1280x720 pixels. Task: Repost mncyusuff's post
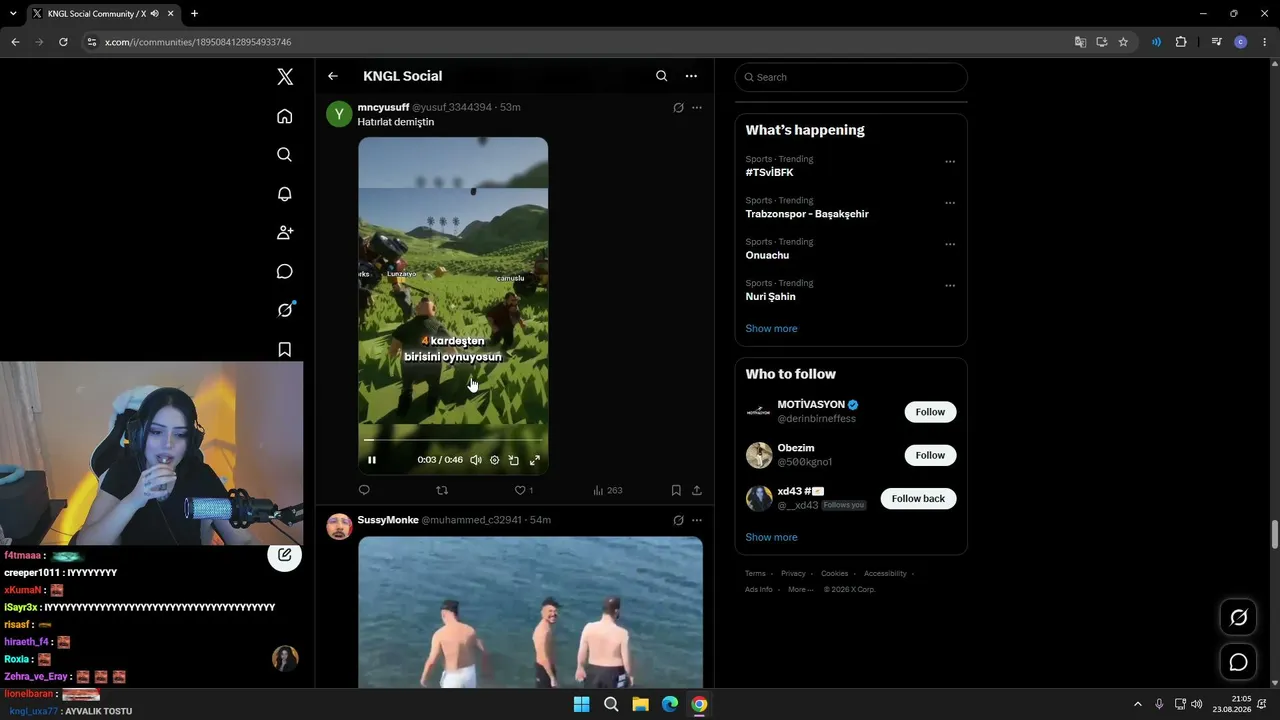[442, 490]
